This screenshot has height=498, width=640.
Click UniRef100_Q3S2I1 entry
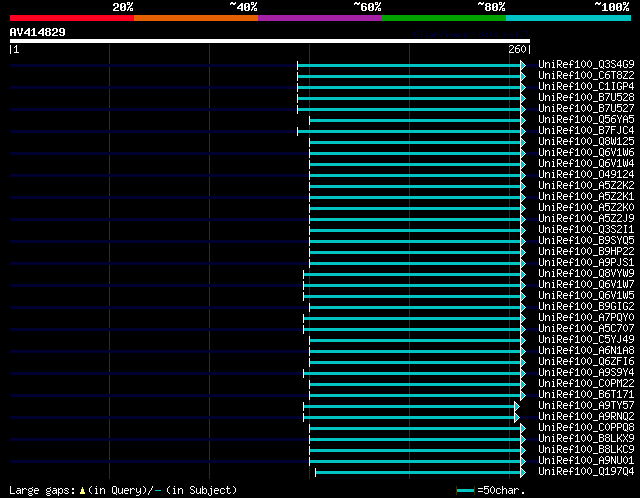586,229
